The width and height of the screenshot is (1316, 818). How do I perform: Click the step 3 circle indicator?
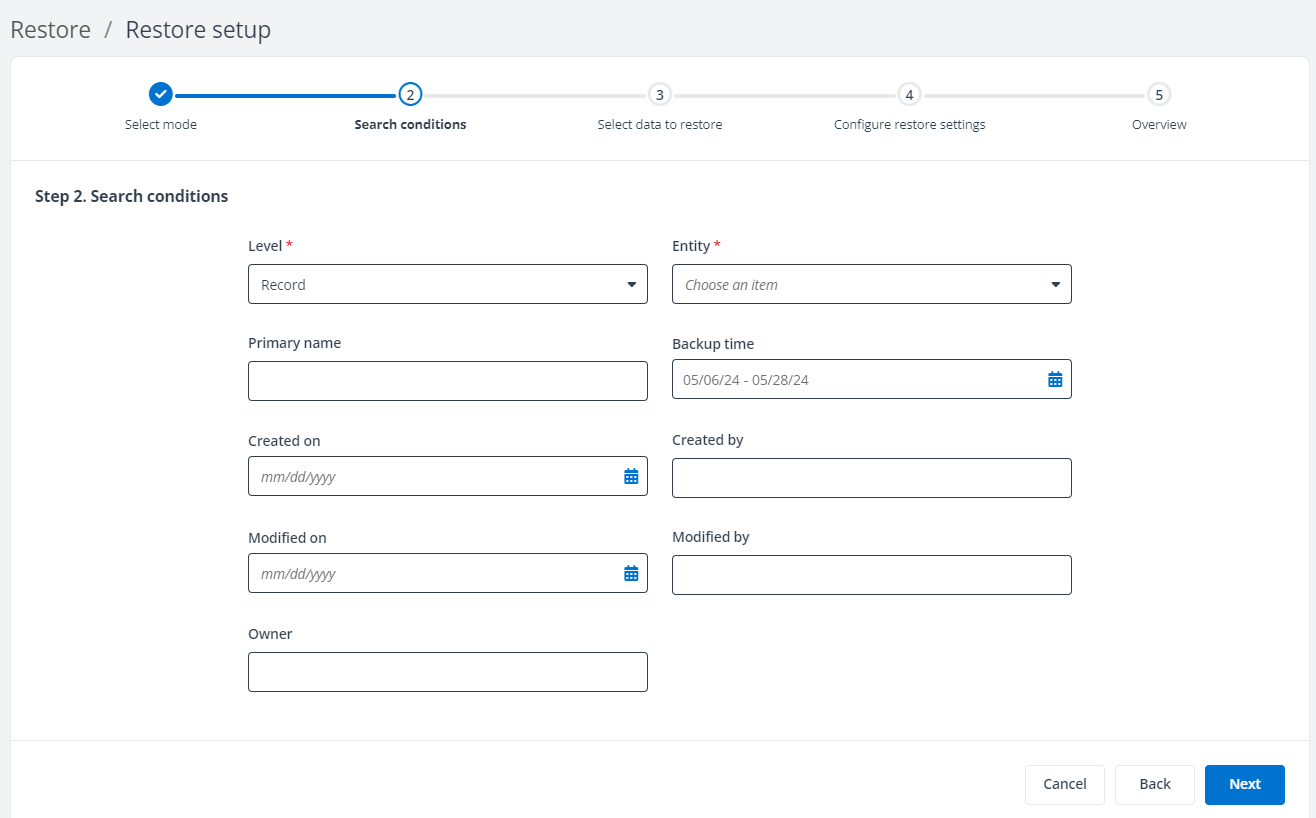click(659, 94)
